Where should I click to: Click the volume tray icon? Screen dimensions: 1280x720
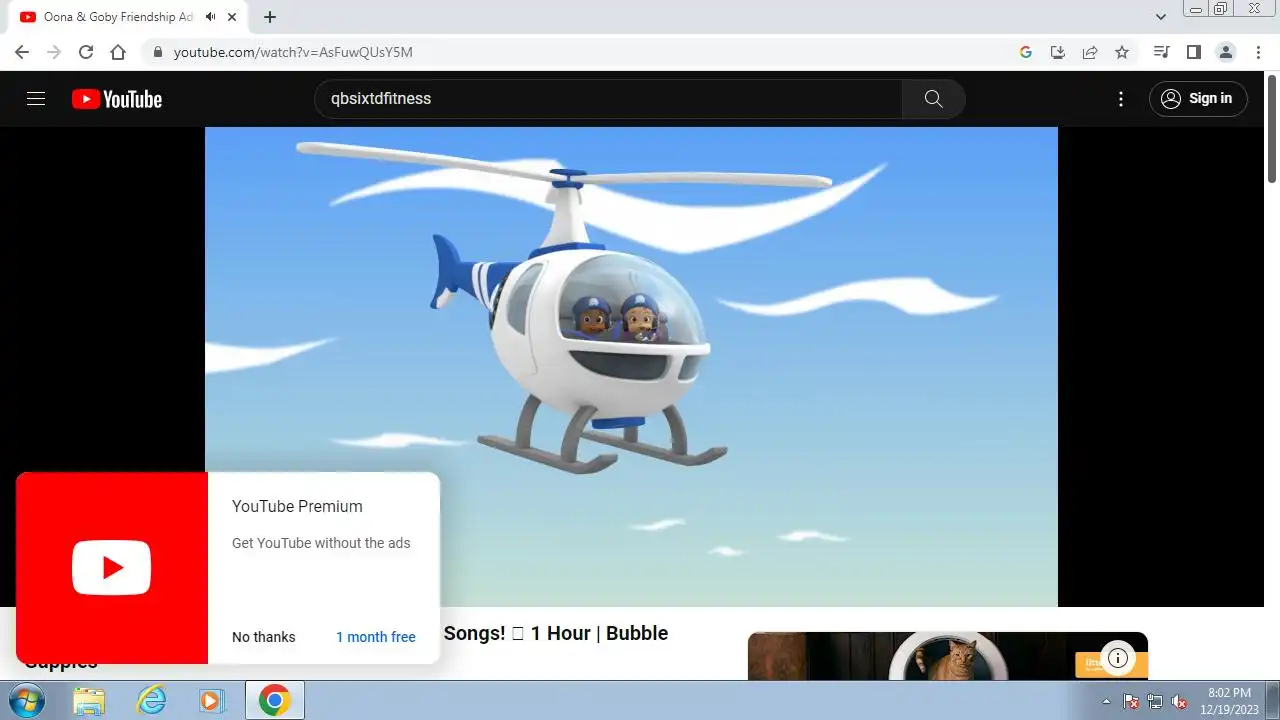click(1179, 701)
